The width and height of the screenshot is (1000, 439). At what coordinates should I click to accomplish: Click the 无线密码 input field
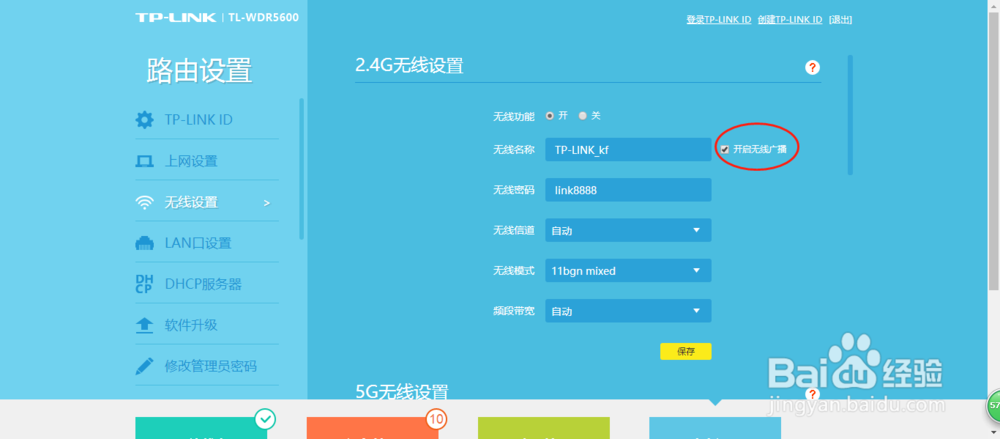(x=628, y=190)
